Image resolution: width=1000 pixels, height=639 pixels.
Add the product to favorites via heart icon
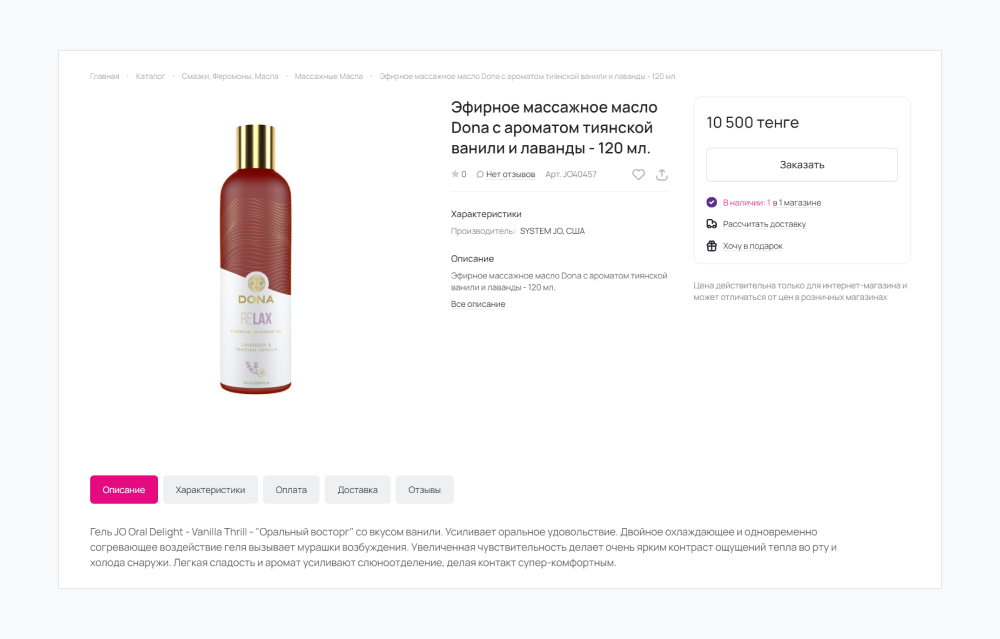639,174
